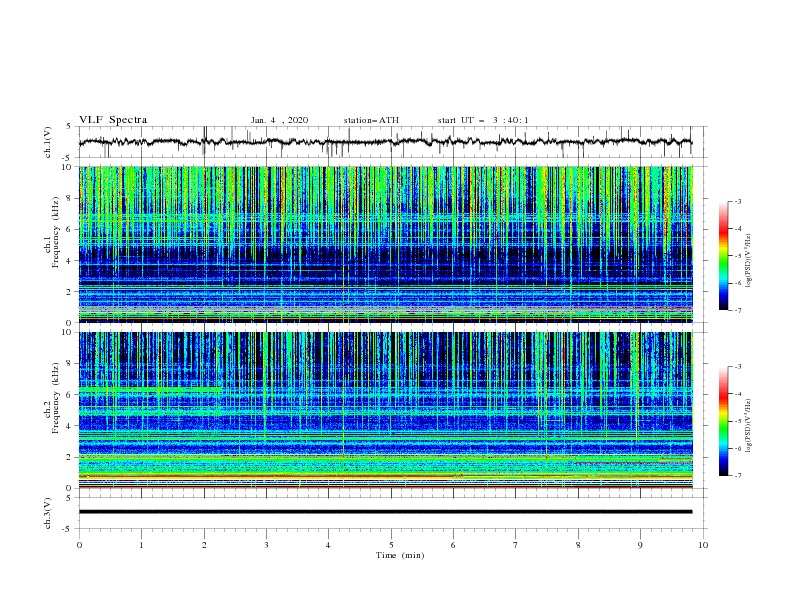Click the "-5" tick on ch.3(V) axis
792x612 pixels.
point(68,529)
